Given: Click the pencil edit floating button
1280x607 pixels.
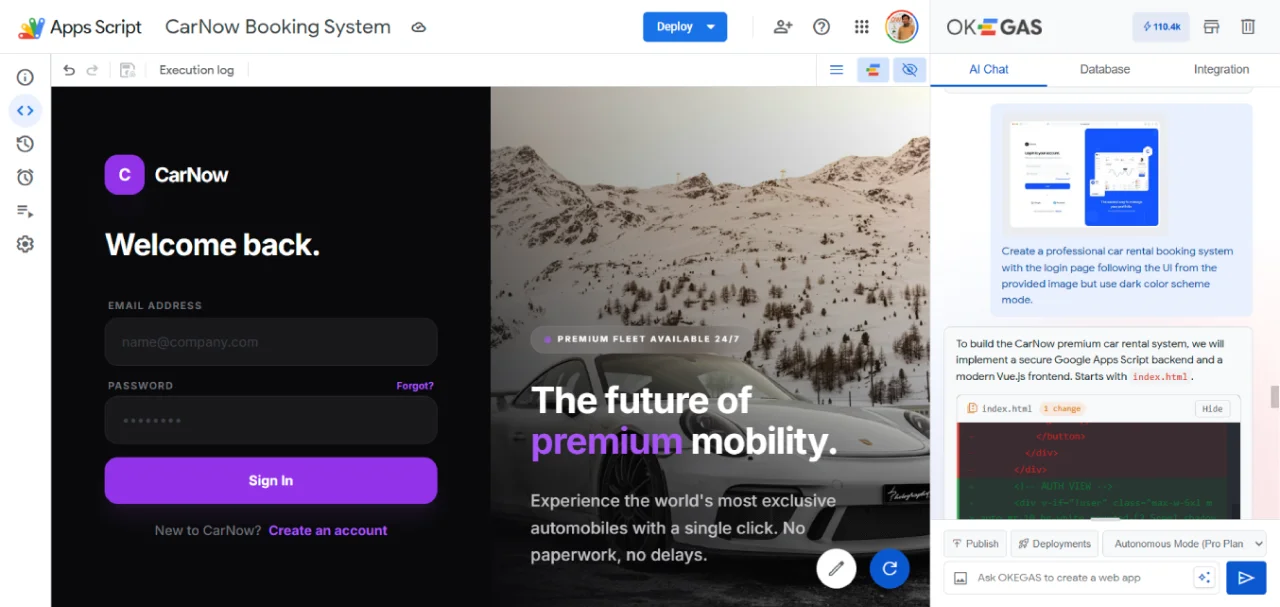Looking at the screenshot, I should click(836, 569).
